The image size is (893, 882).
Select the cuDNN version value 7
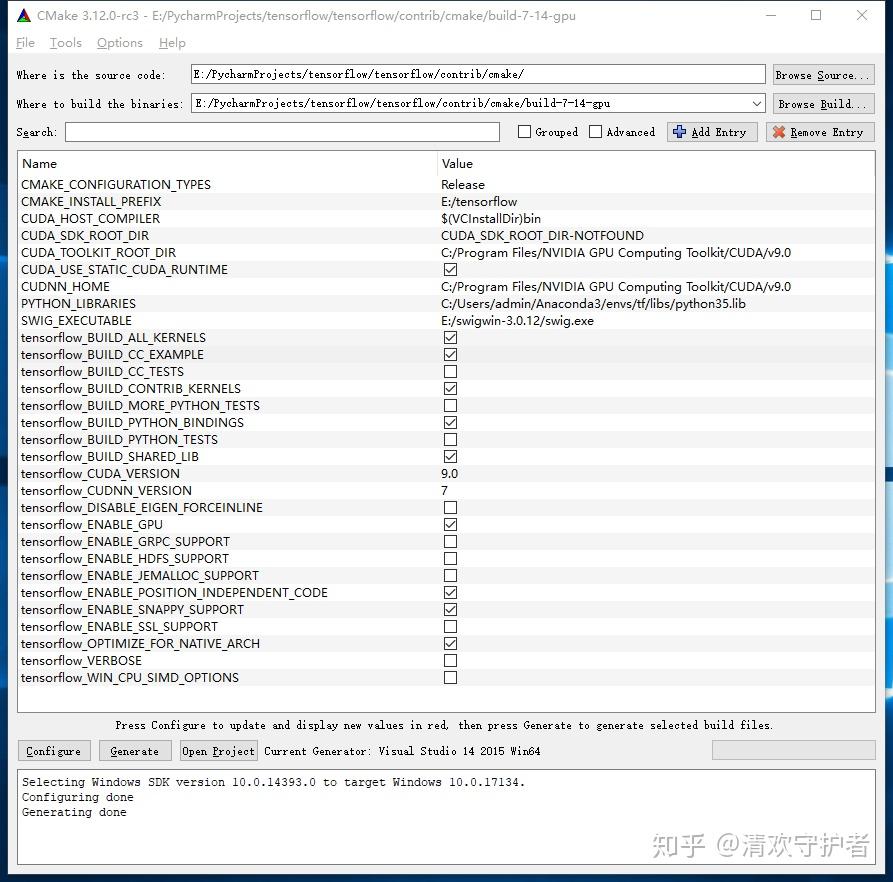[444, 491]
